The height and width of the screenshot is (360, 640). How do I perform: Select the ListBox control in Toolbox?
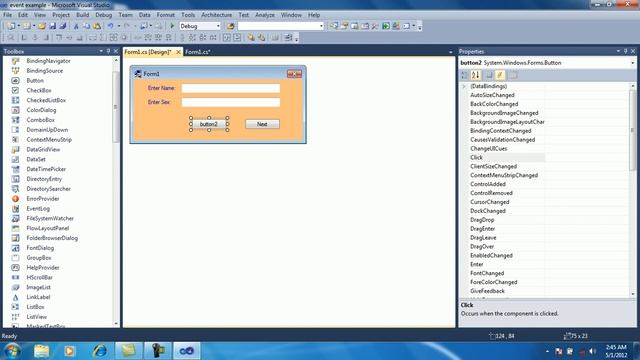(x=35, y=307)
